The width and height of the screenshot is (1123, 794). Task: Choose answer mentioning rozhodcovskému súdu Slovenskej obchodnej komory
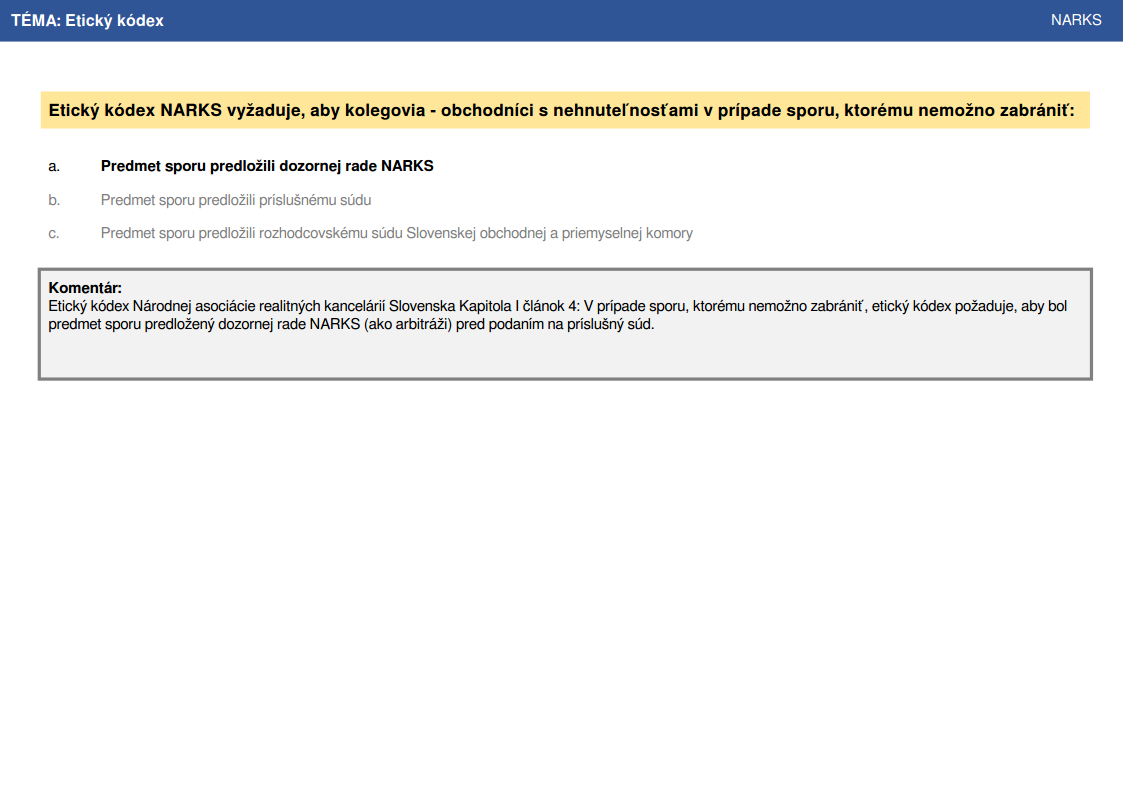coord(397,233)
